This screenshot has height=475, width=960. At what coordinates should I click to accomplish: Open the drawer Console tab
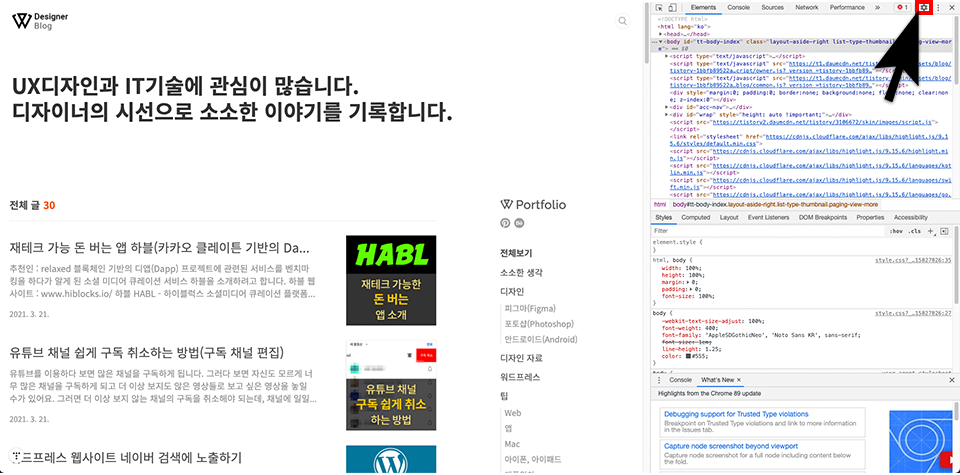[680, 380]
